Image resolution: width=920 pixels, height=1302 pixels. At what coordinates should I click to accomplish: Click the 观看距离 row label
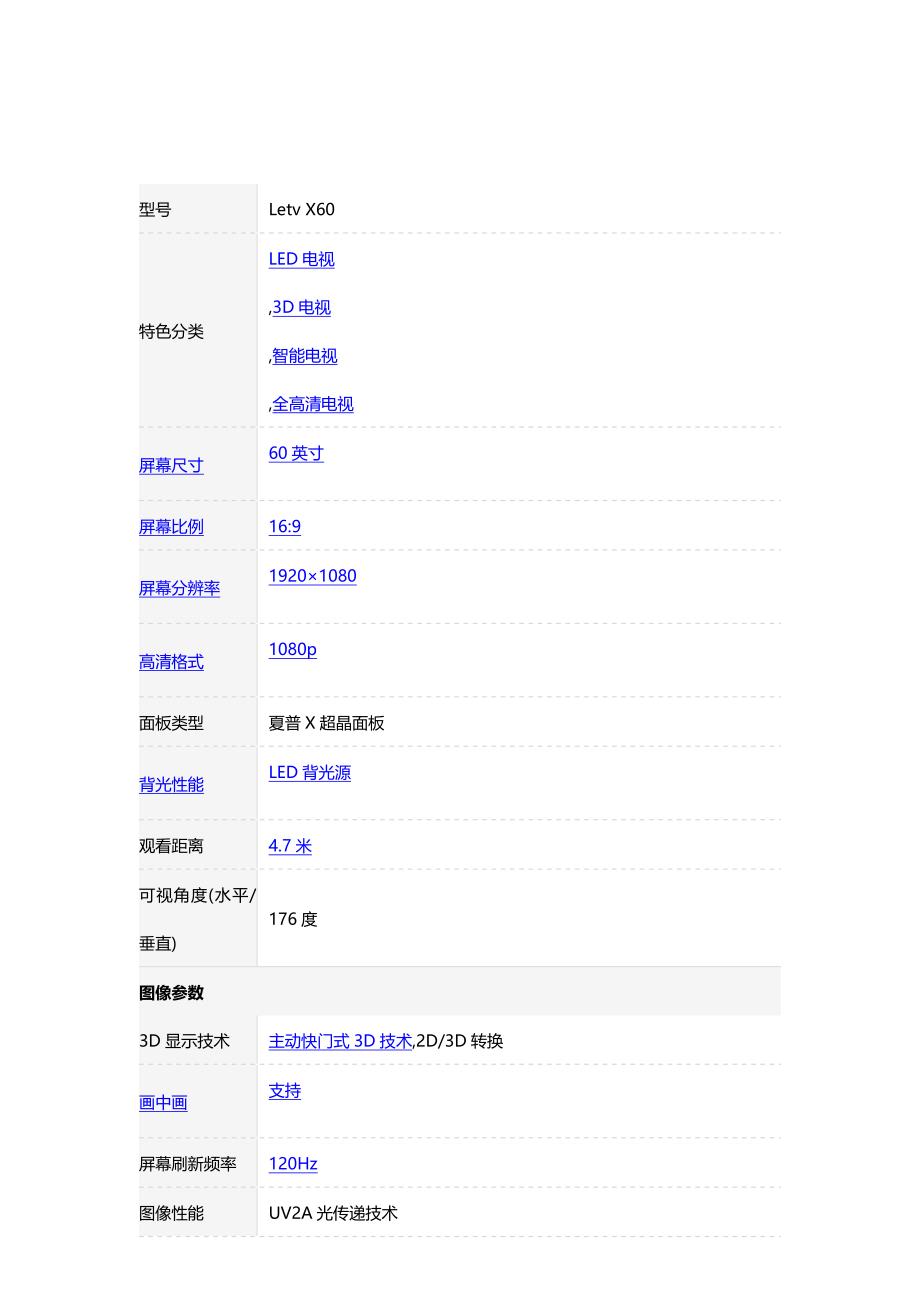tap(171, 846)
